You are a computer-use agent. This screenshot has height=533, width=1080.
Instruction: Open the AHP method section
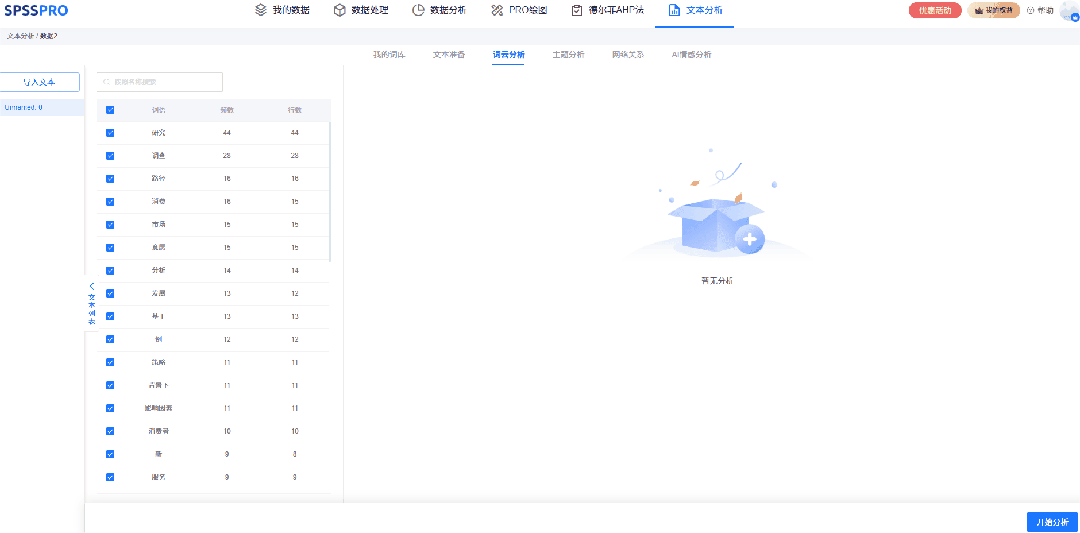pyautogui.click(x=607, y=10)
